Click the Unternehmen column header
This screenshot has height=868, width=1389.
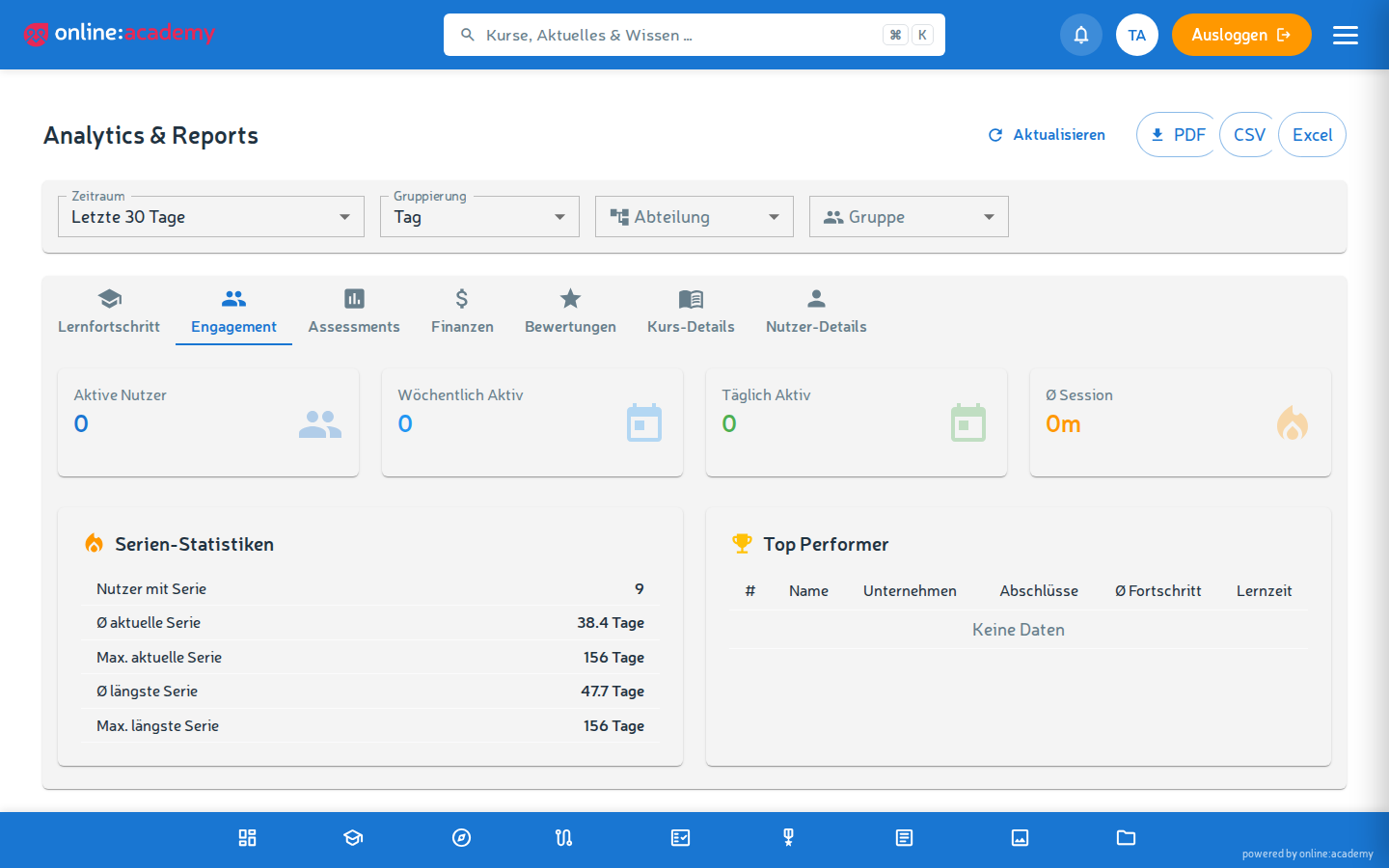pos(910,591)
